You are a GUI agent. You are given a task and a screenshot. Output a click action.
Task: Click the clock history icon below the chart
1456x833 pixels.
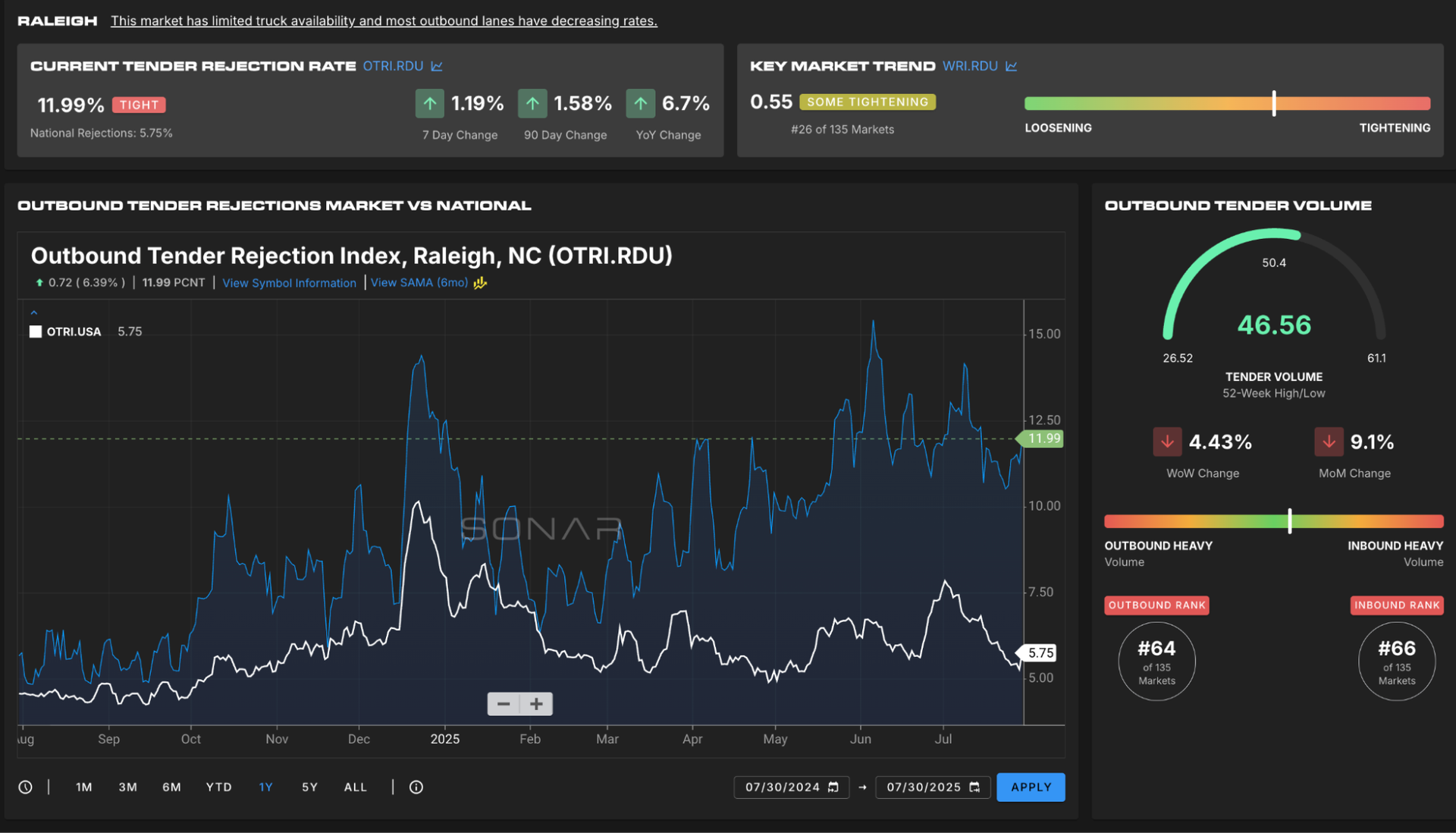[x=25, y=787]
